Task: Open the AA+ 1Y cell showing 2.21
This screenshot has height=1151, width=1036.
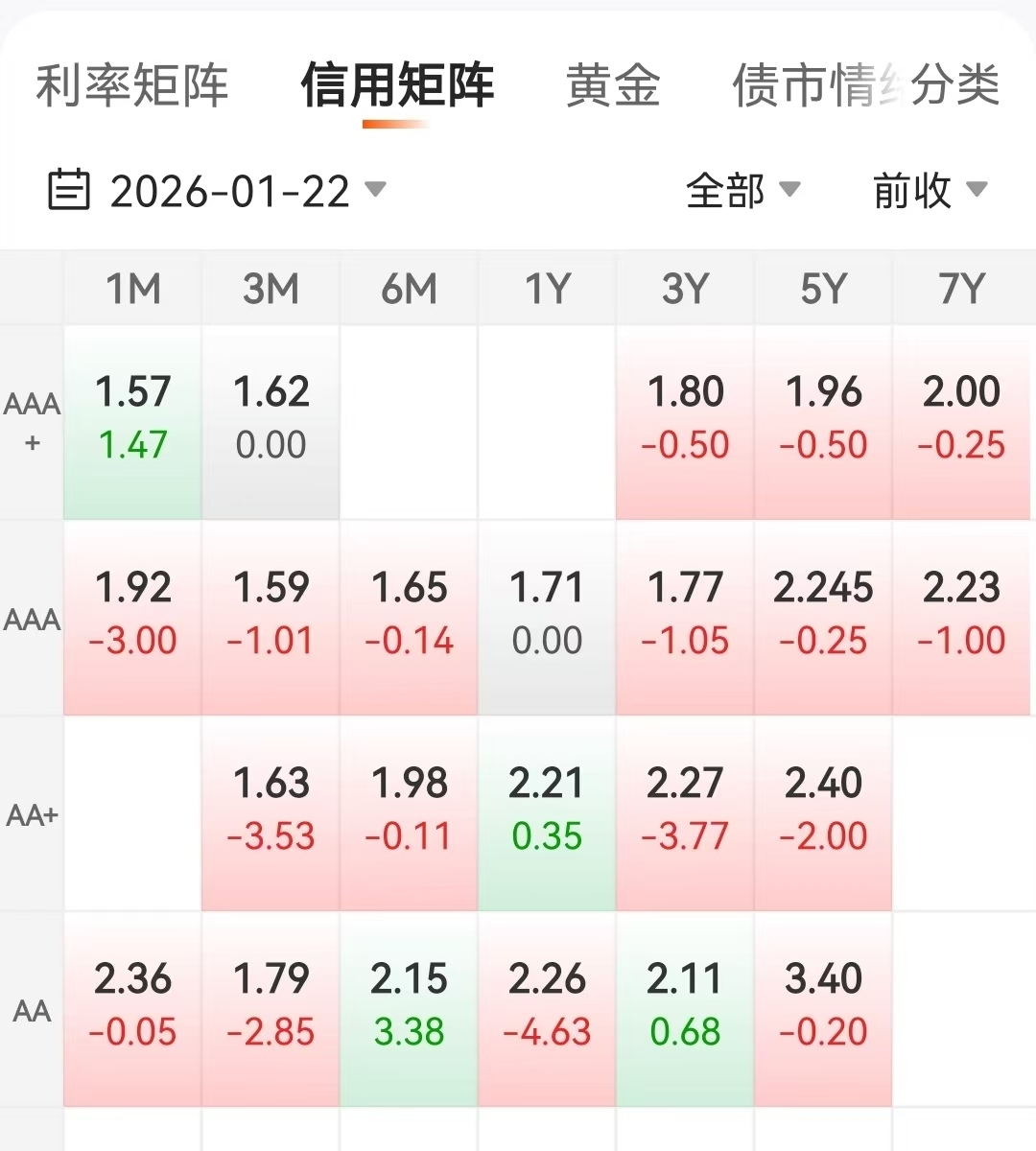Action: (547, 812)
